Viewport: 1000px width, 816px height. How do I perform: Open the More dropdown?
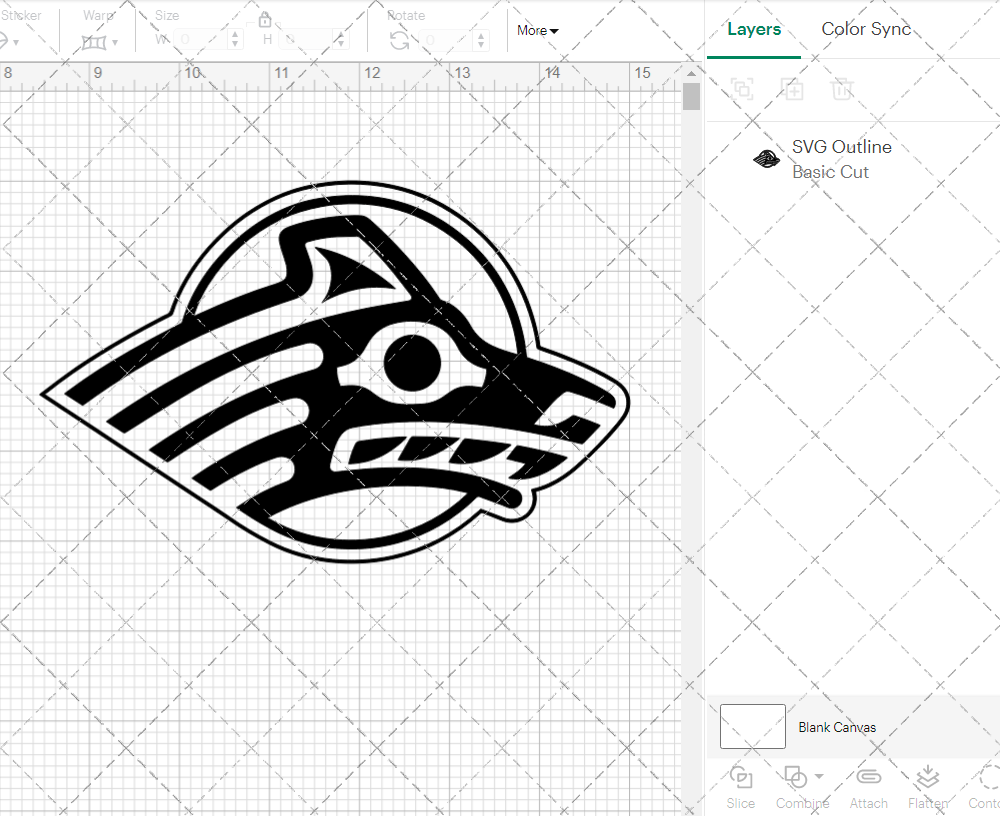[537, 31]
